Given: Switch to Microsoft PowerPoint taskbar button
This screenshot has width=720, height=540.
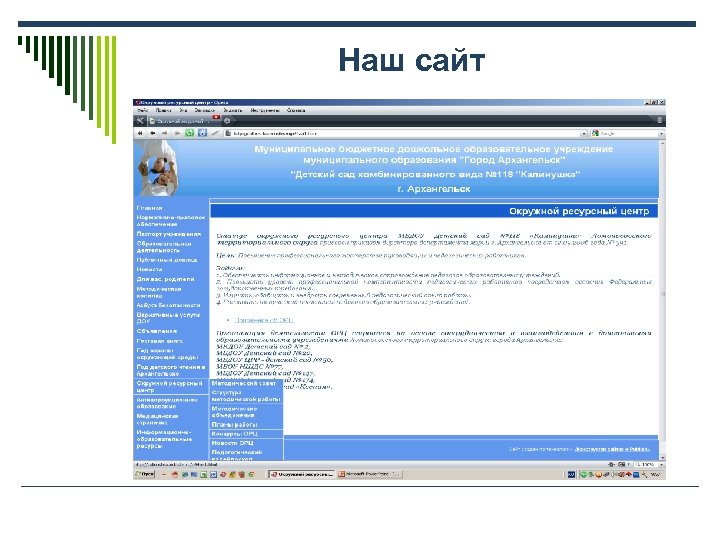Looking at the screenshot, I should (x=370, y=474).
